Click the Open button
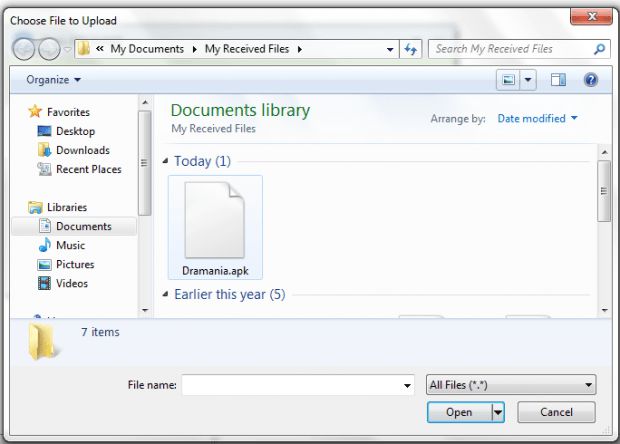Viewport: 620px width, 444px height. pyautogui.click(x=459, y=412)
